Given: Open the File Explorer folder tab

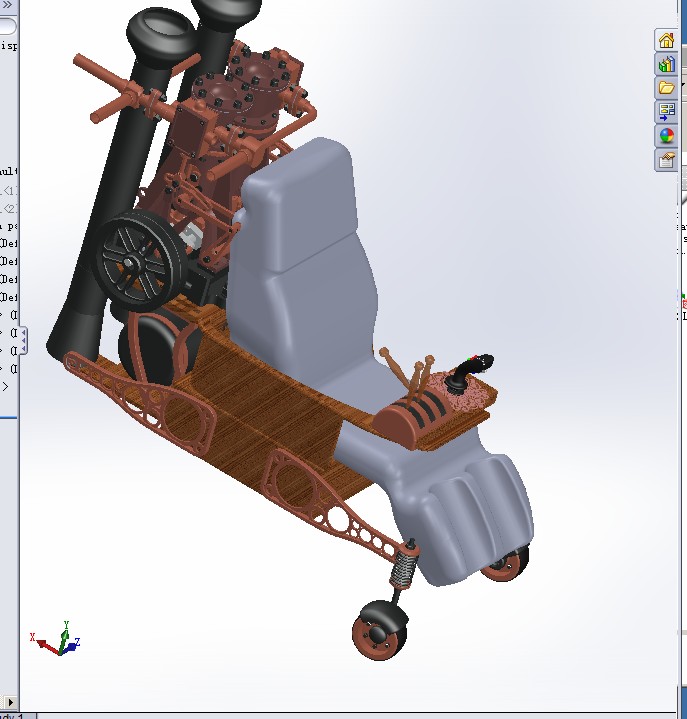Looking at the screenshot, I should click(x=666, y=88).
